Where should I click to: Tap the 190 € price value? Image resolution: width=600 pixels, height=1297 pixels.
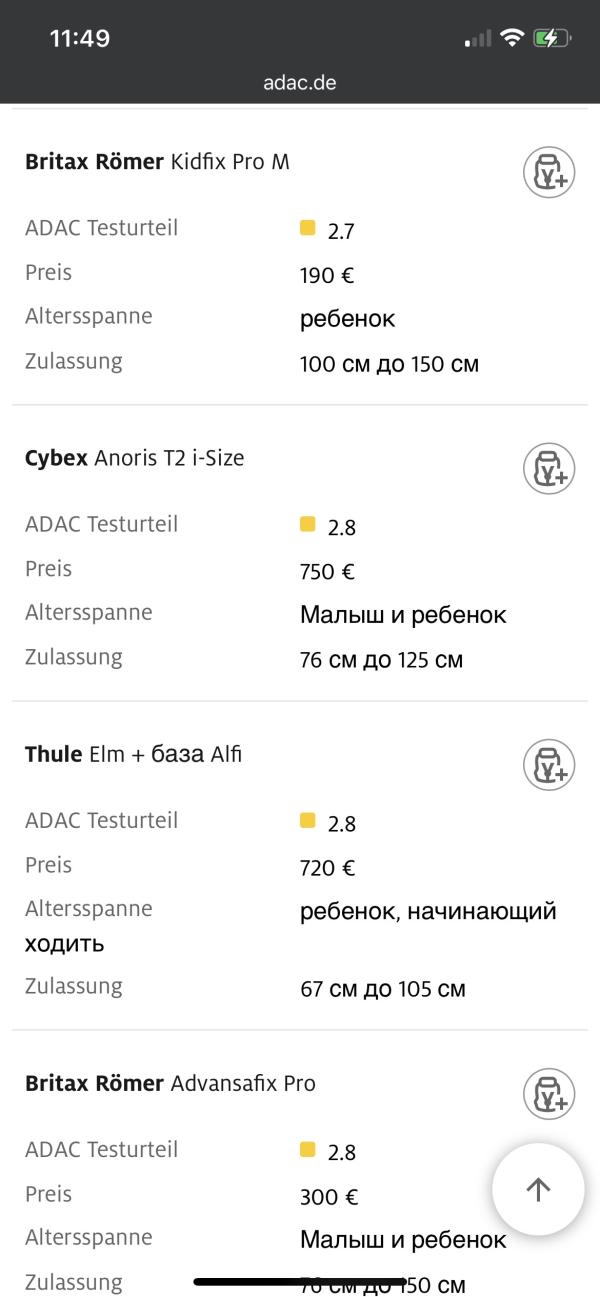pyautogui.click(x=327, y=276)
